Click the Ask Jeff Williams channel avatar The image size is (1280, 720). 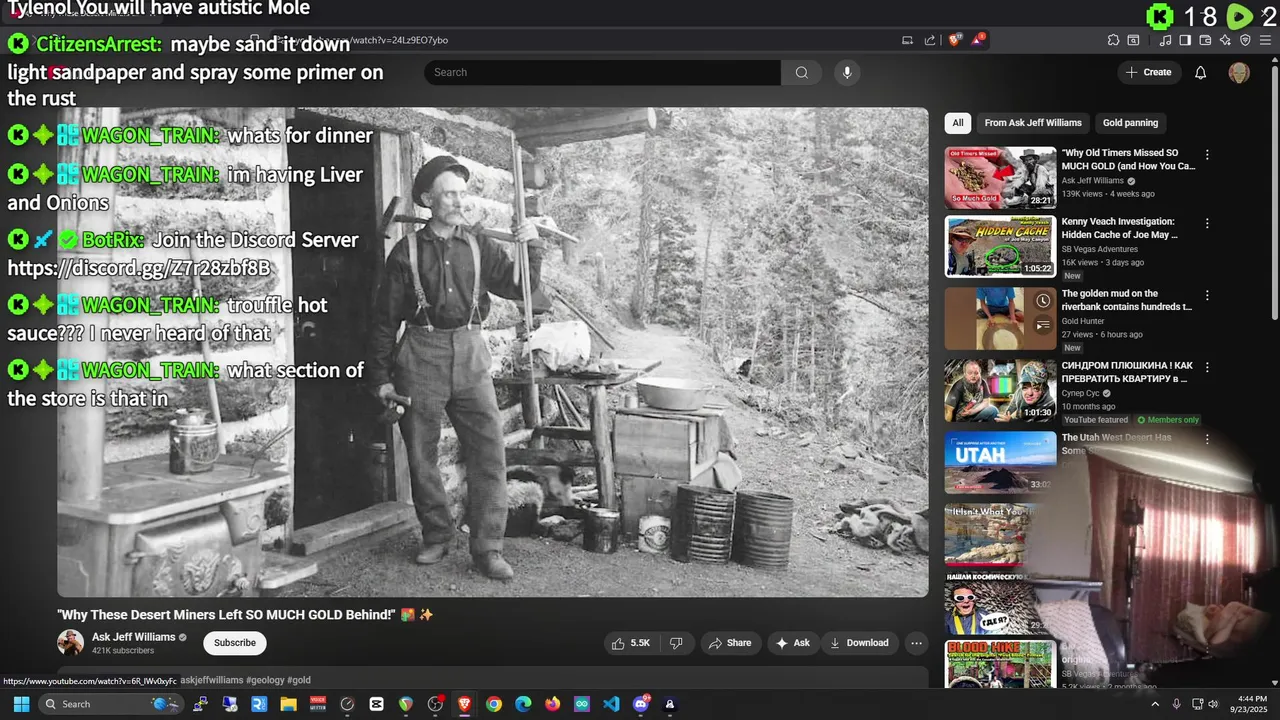70,643
